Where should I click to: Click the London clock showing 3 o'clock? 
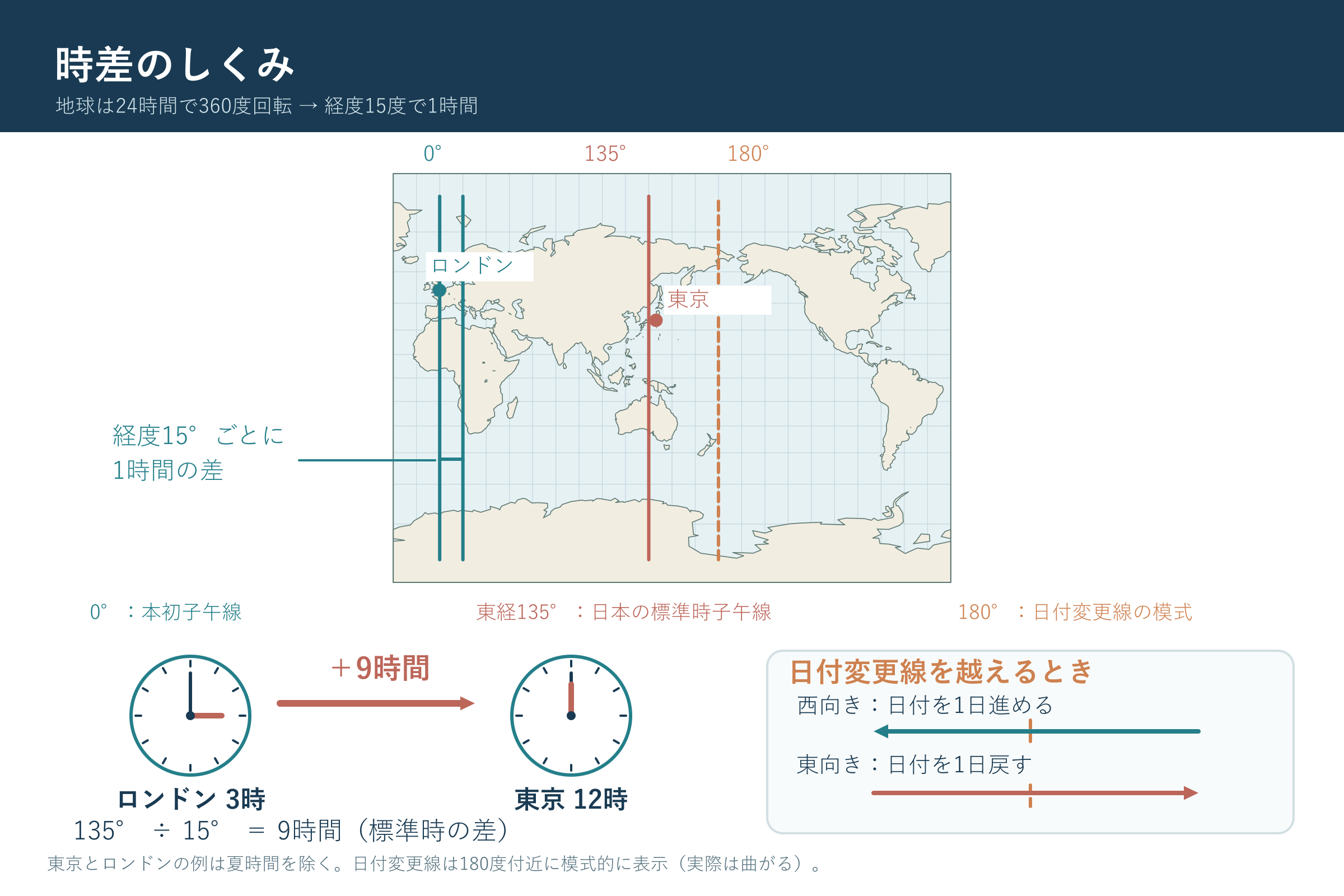[x=190, y=716]
